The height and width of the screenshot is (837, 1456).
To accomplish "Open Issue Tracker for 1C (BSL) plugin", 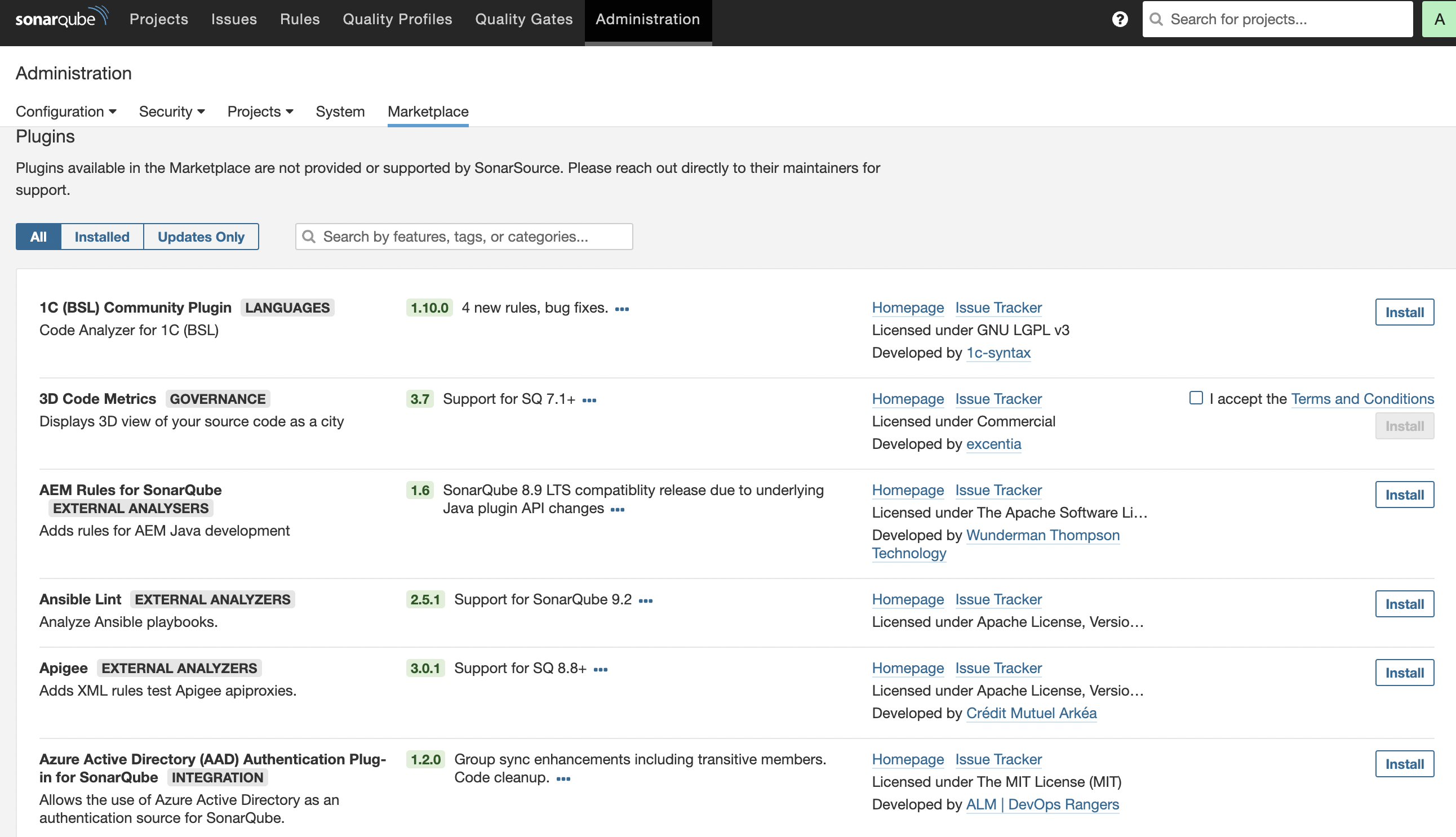I will click(x=998, y=308).
